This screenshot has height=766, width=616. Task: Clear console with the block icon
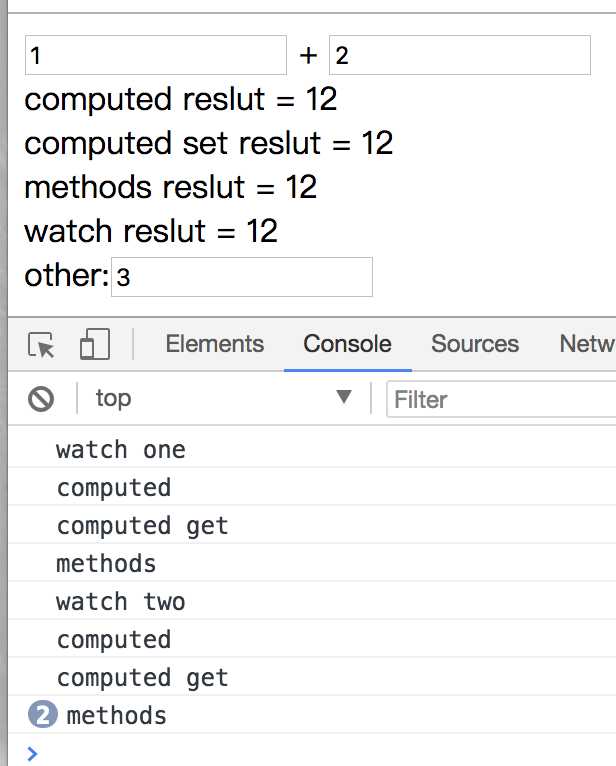pyautogui.click(x=41, y=399)
